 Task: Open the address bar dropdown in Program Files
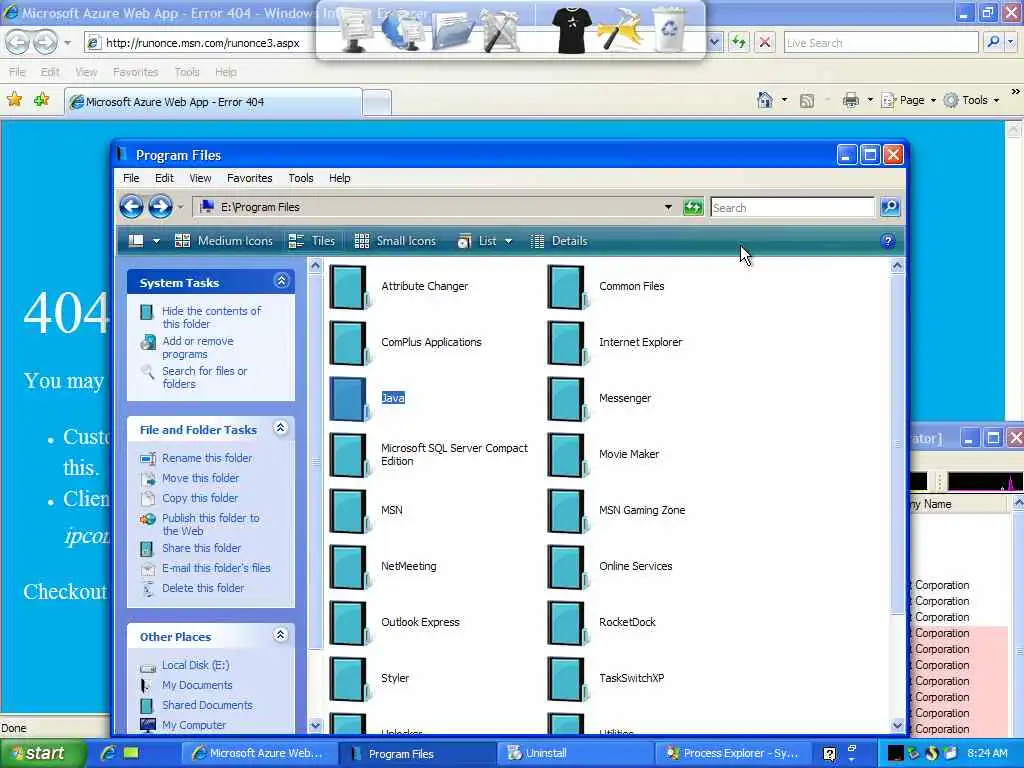pos(668,208)
